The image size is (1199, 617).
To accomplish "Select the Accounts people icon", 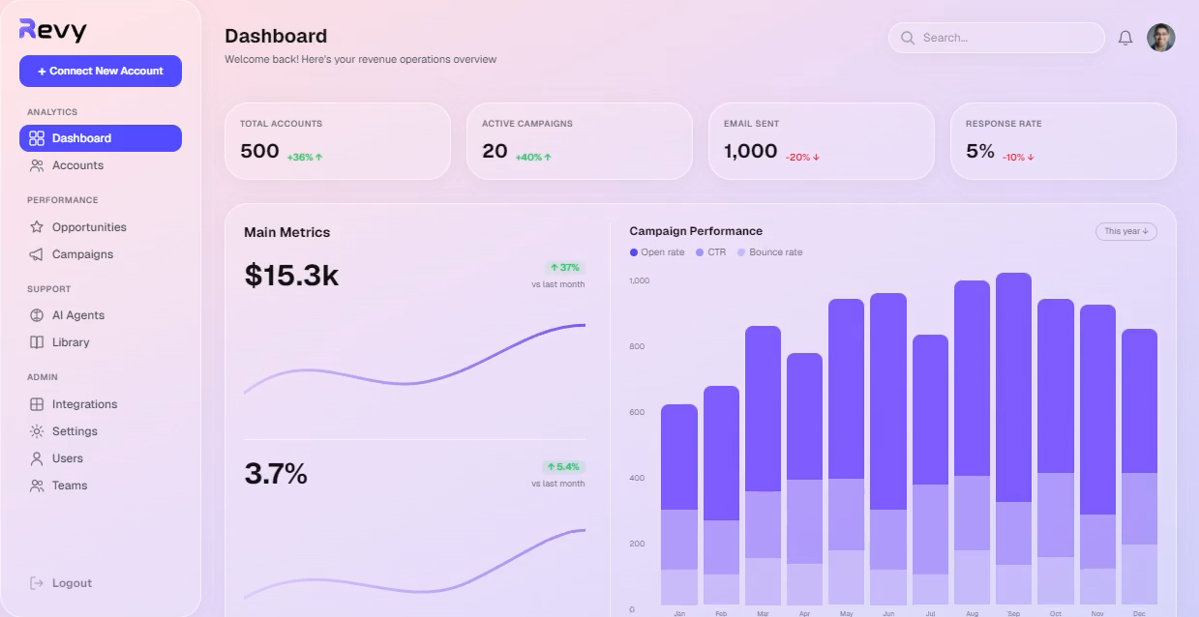I will 36,165.
